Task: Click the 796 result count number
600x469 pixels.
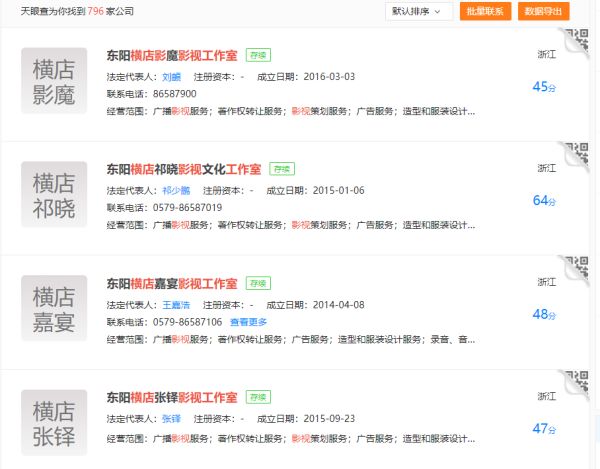Action: coord(96,11)
